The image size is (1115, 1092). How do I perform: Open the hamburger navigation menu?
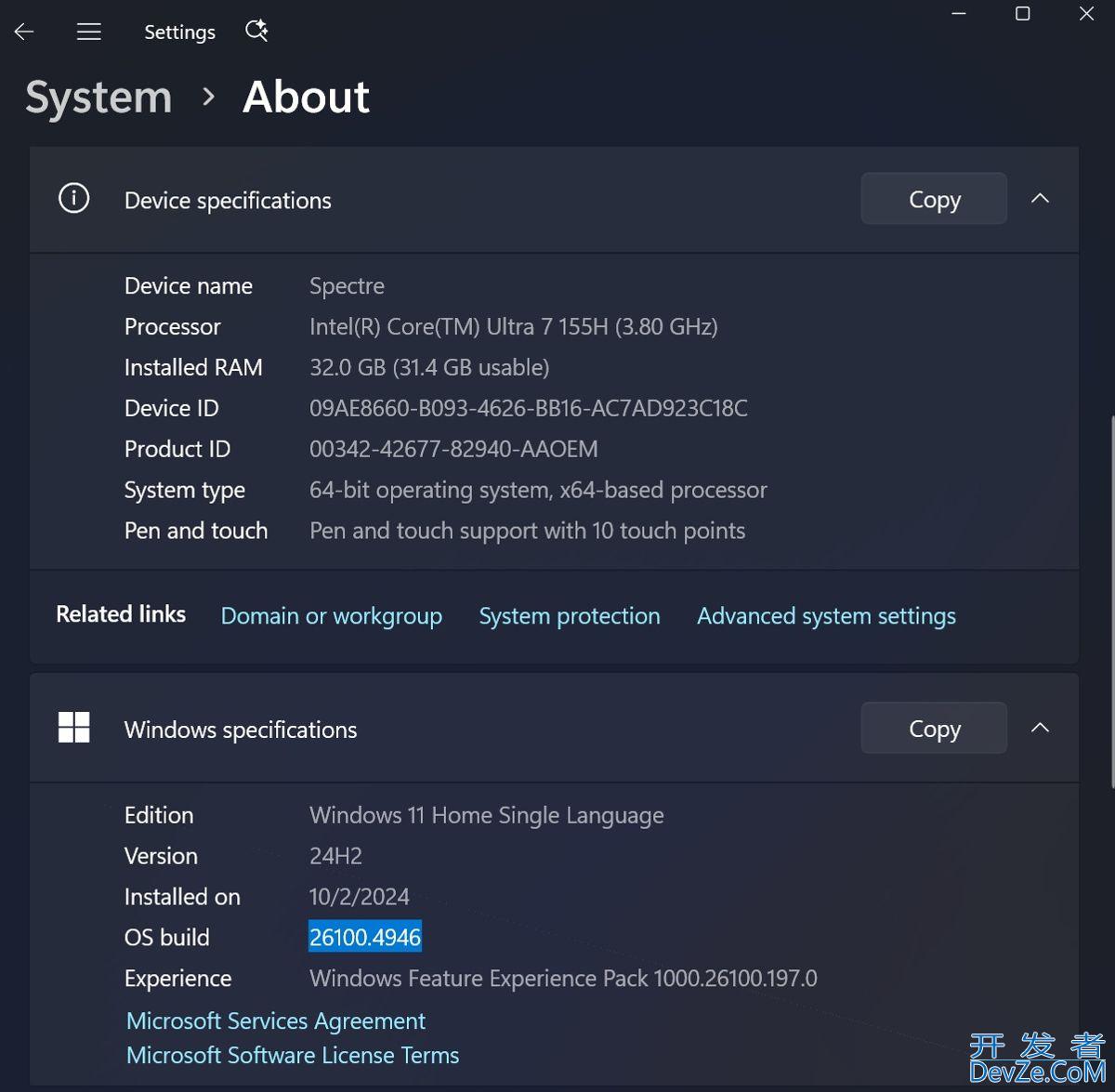pyautogui.click(x=89, y=32)
